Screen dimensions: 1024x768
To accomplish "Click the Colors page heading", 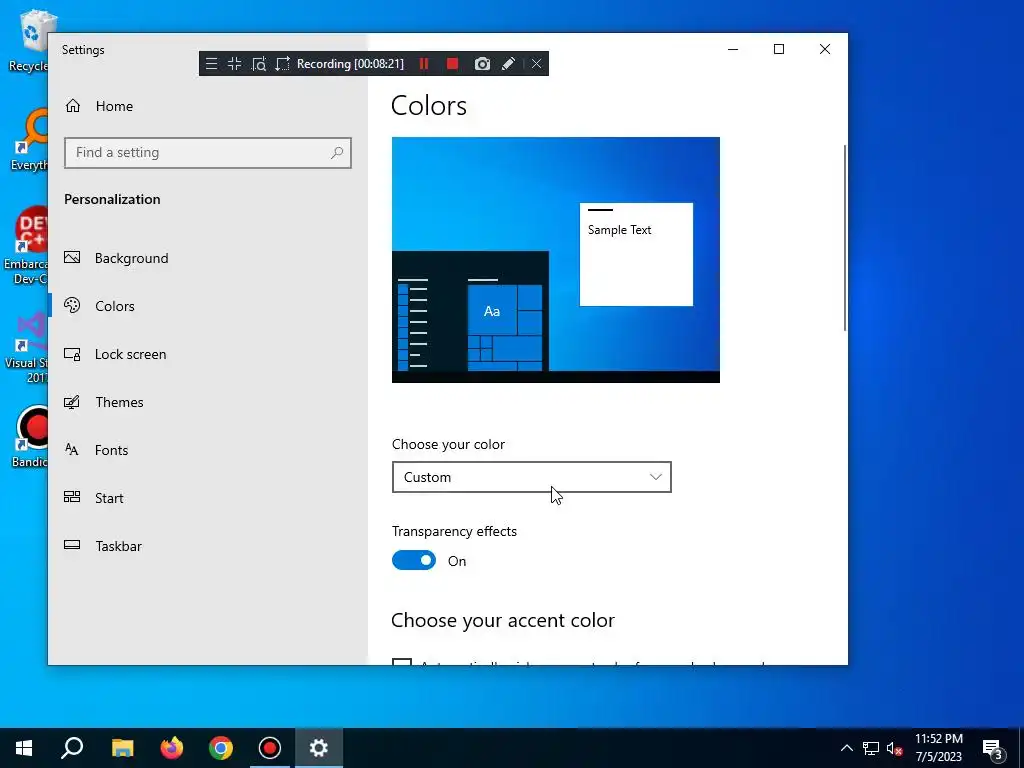I will pos(429,106).
